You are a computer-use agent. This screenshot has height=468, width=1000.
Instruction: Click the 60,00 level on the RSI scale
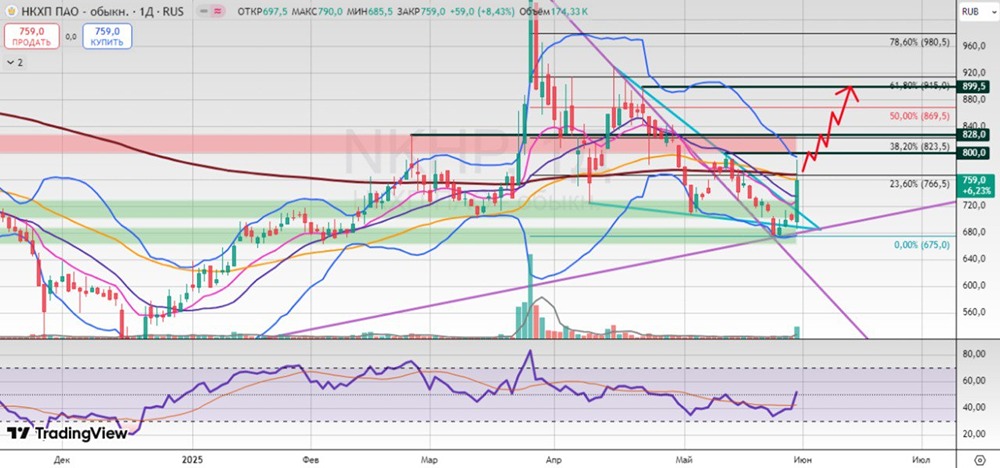(976, 381)
